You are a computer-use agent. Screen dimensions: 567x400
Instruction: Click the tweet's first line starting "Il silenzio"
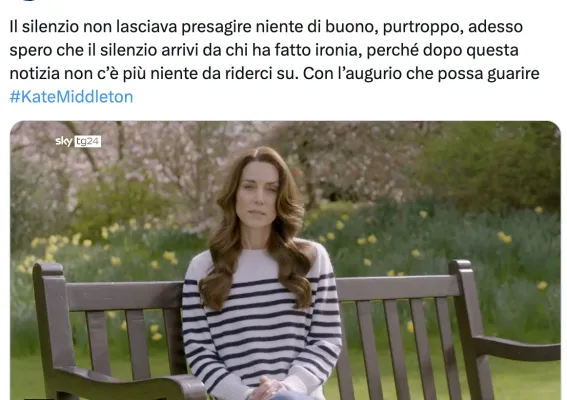266,27
